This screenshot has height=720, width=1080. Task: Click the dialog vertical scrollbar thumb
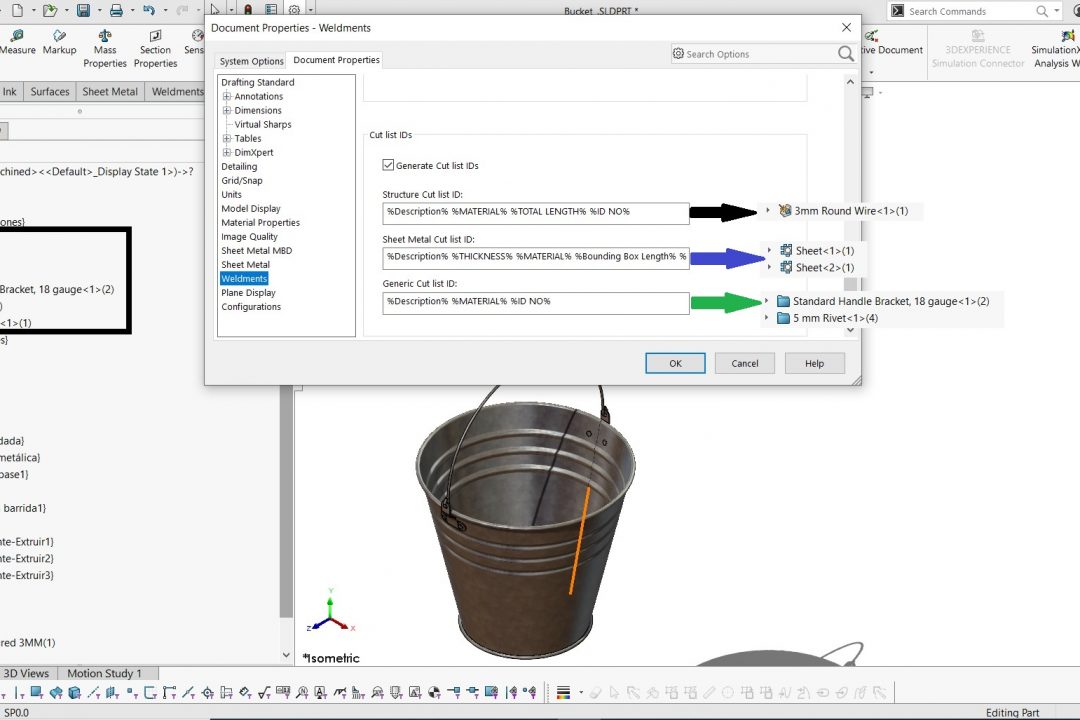pos(851,283)
